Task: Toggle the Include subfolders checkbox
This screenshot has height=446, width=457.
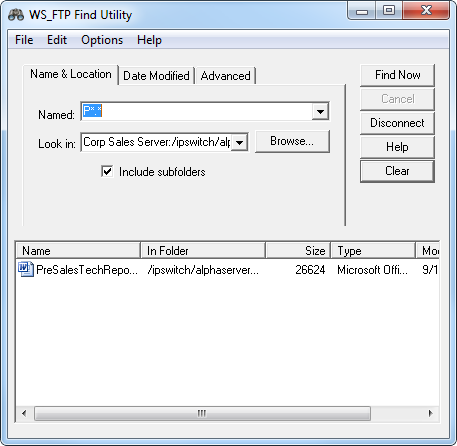Action: [107, 172]
